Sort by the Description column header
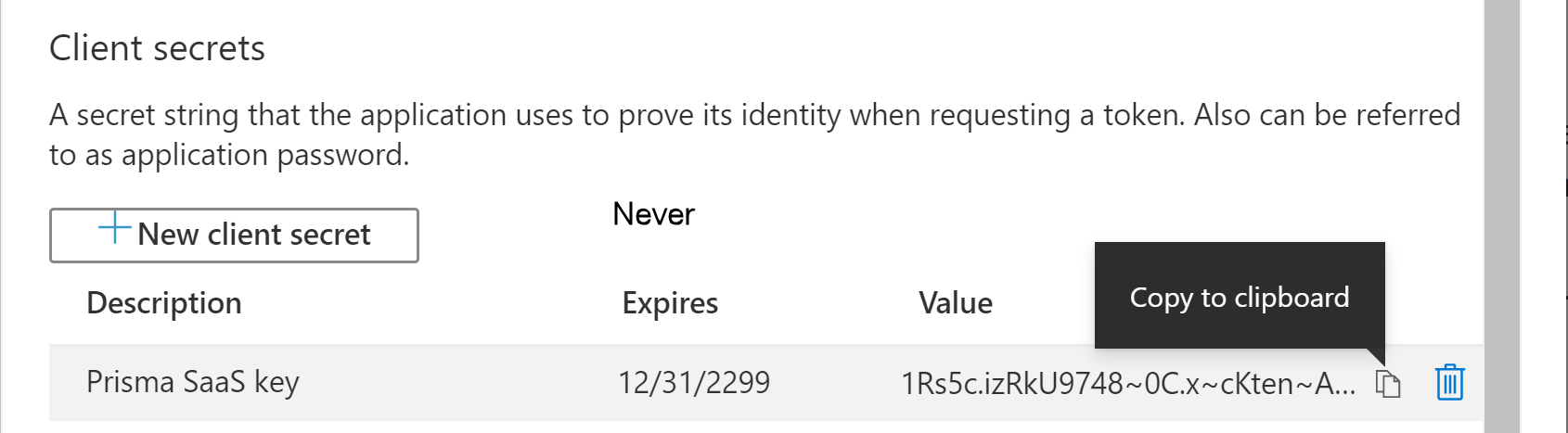Screen dimensions: 1568x433 (x=164, y=303)
